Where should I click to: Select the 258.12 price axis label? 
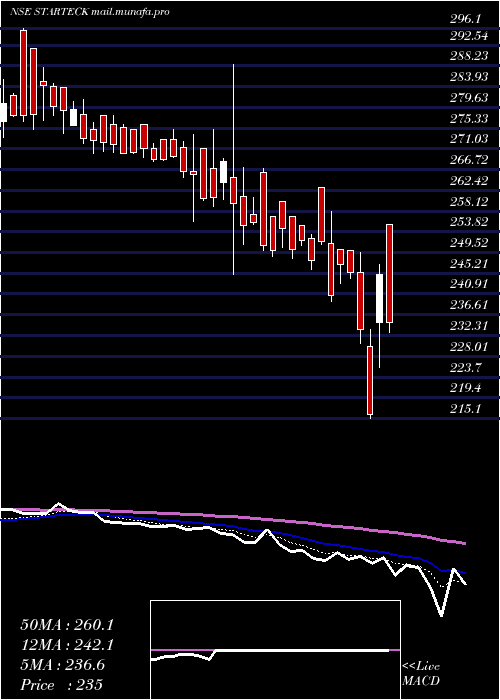[x=469, y=202]
